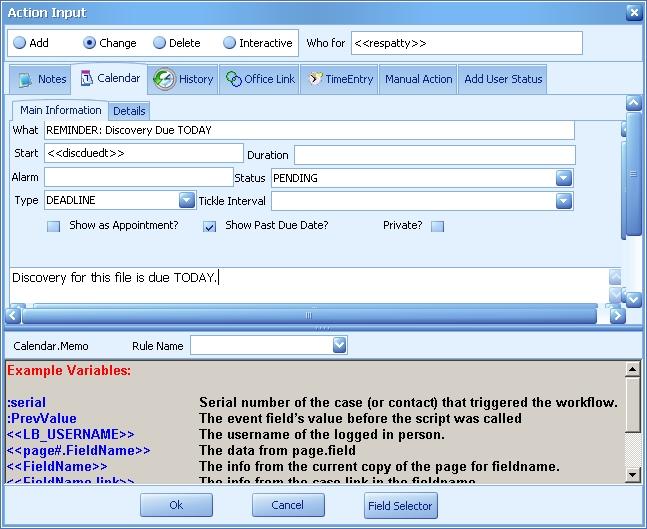647x529 pixels.
Task: Click the horizontal scrollbar right arrow
Action: 617,316
